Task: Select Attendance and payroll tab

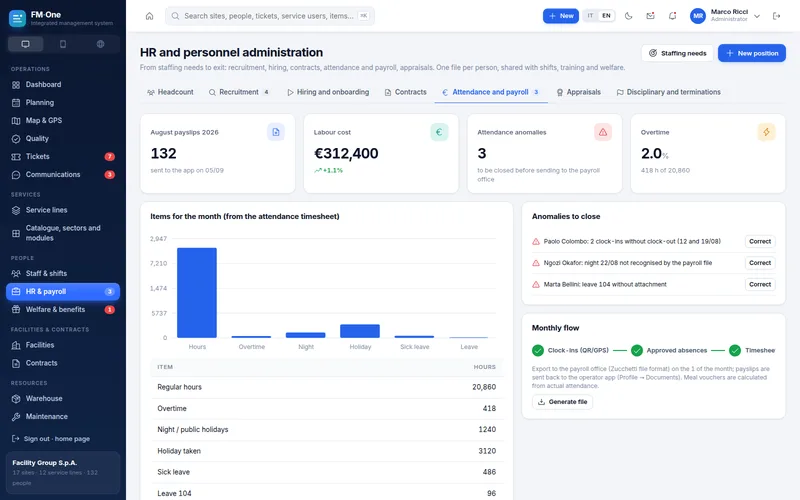Action: pyautogui.click(x=491, y=92)
